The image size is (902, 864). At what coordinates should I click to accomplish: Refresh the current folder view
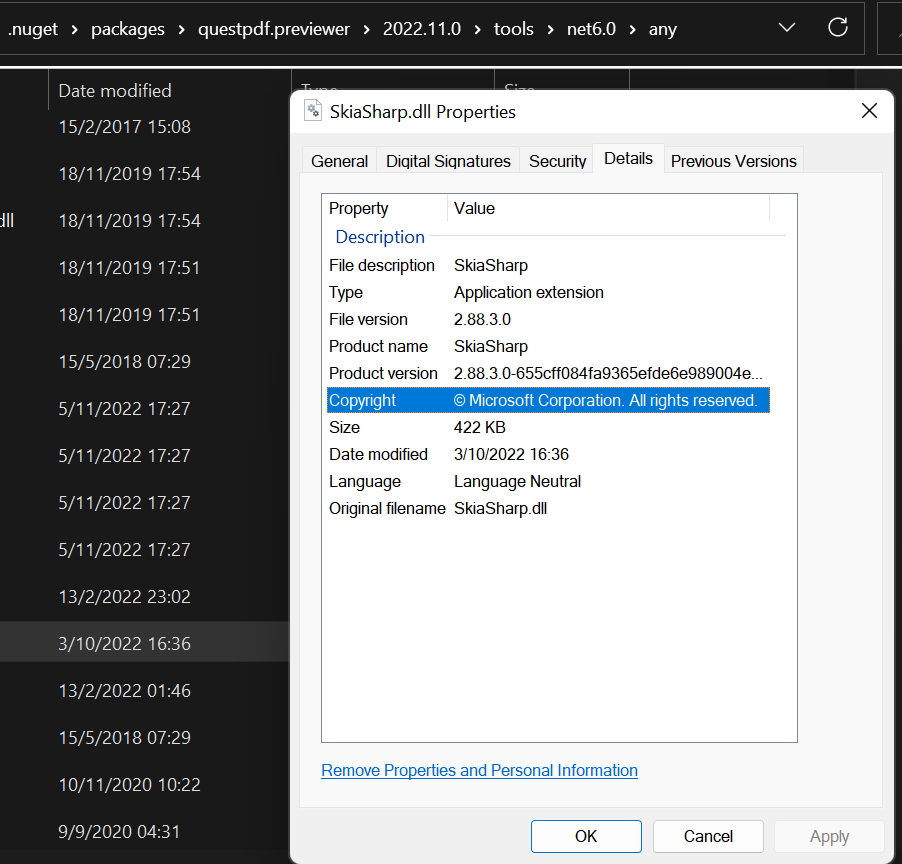[x=837, y=28]
